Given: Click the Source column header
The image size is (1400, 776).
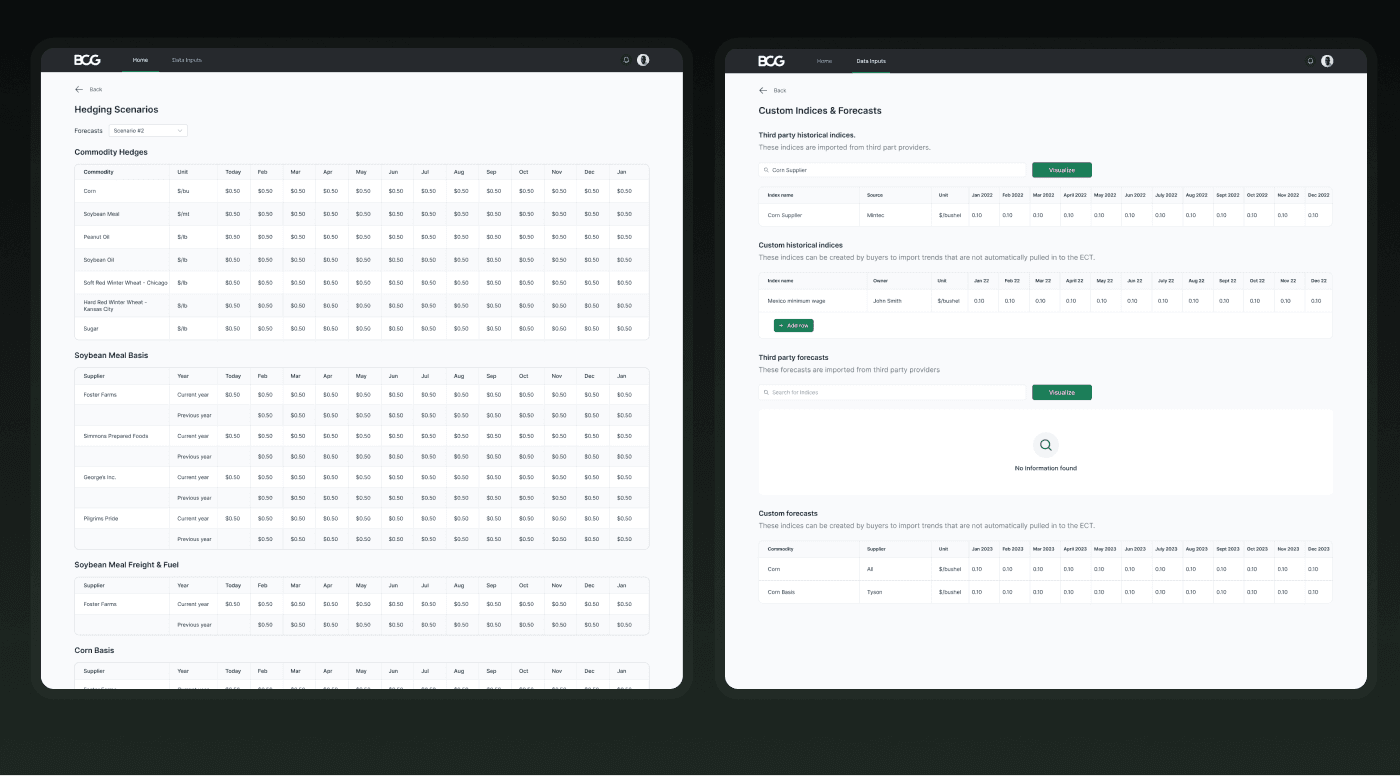Looking at the screenshot, I should coord(875,195).
